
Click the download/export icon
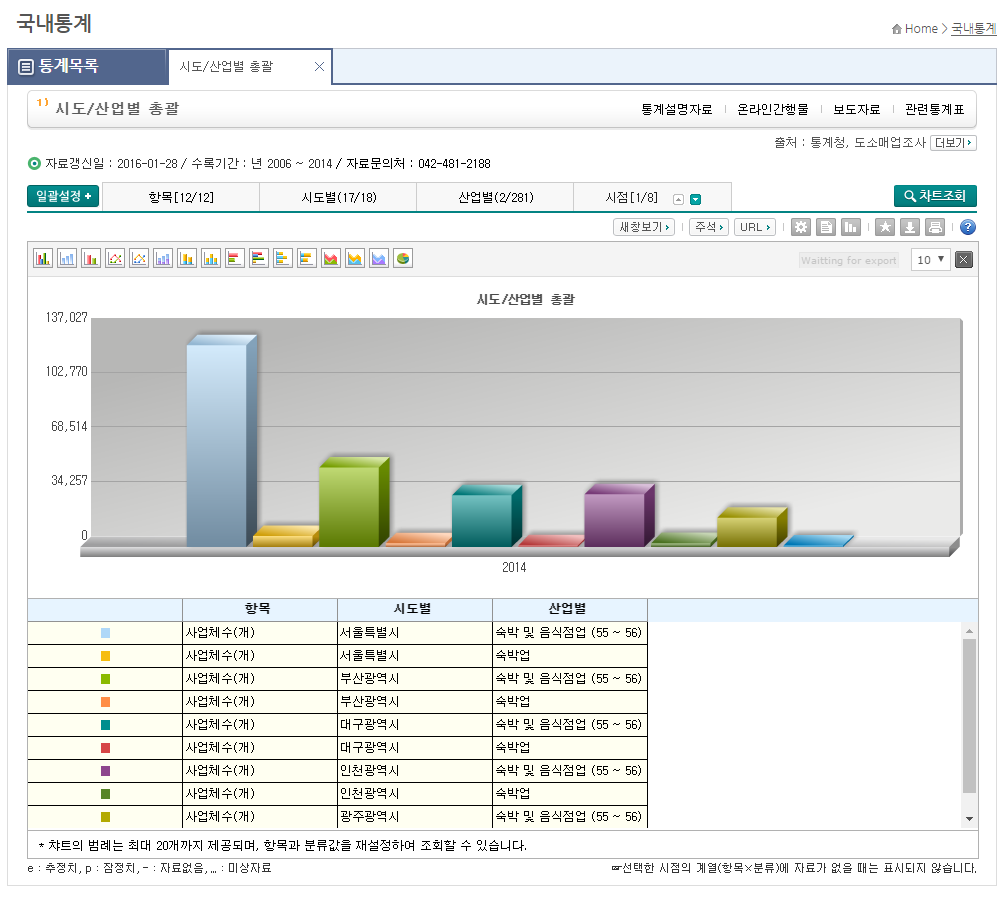909,227
